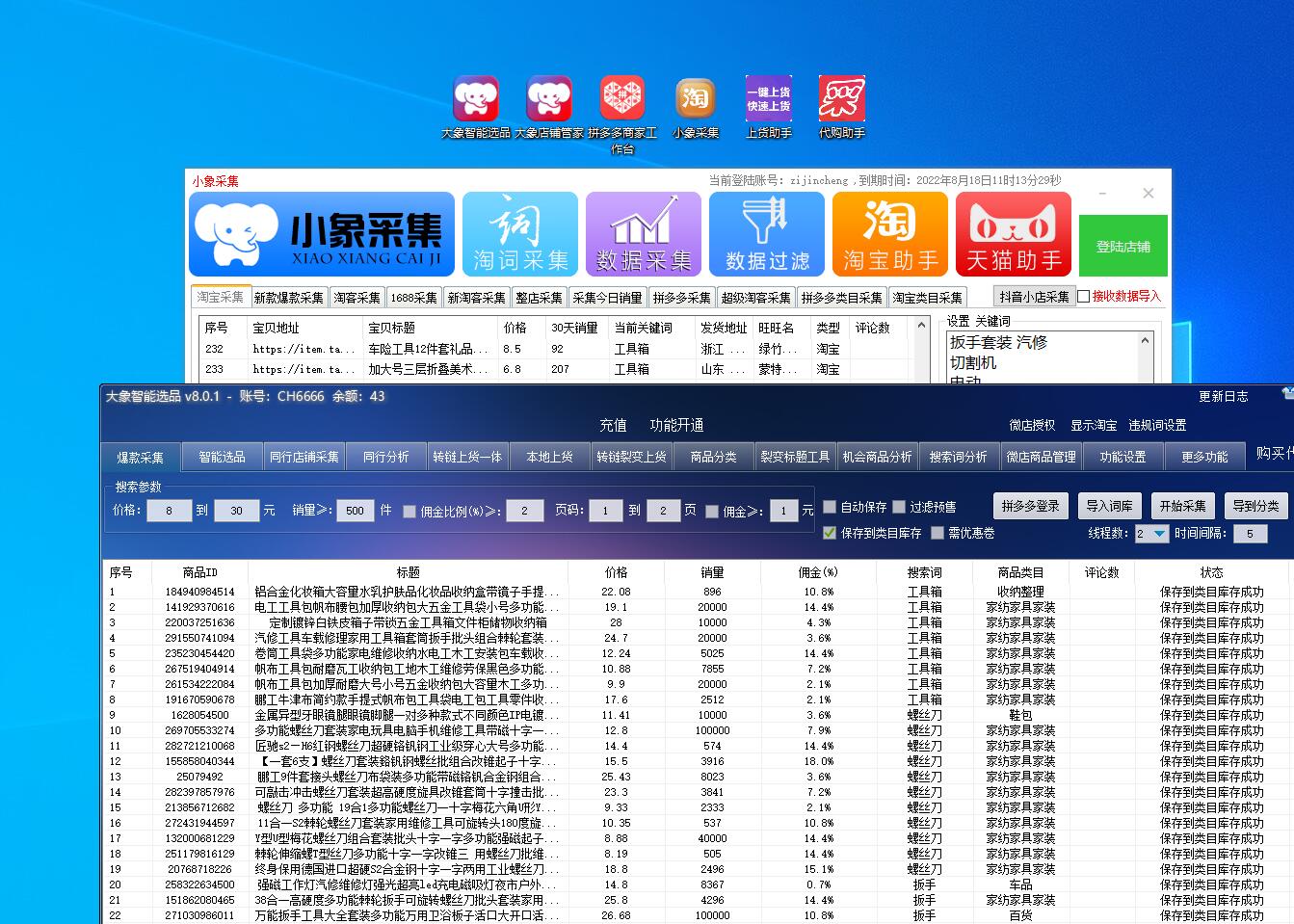Screen dimensions: 1294x924
Task: Switch to 新款爆款采集 tab
Action: pyautogui.click(x=289, y=298)
